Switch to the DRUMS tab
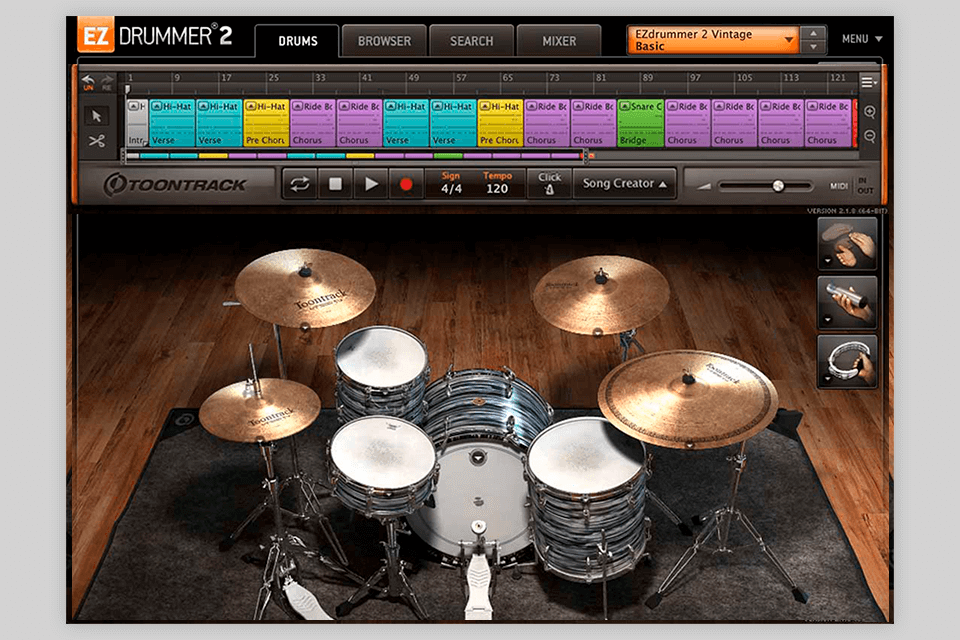The width and height of the screenshot is (960, 640). click(298, 41)
